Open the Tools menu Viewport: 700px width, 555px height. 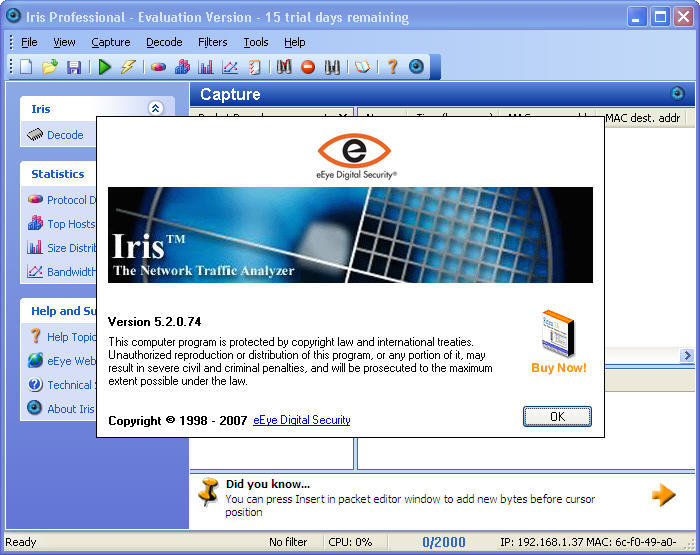pyautogui.click(x=256, y=42)
